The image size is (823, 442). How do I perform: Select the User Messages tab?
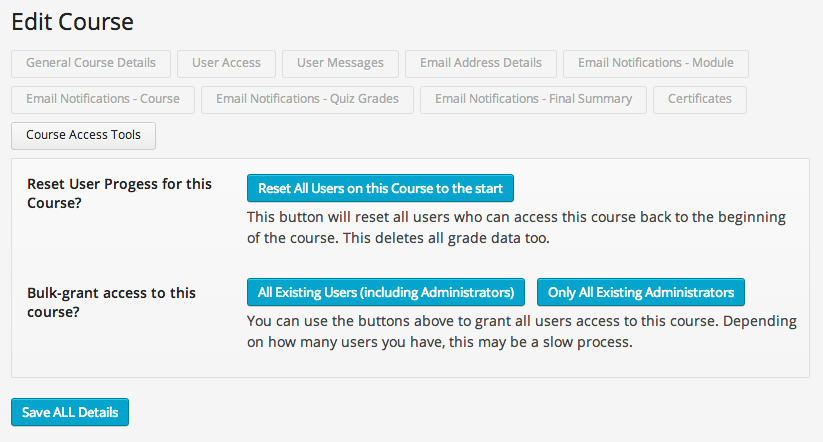340,63
